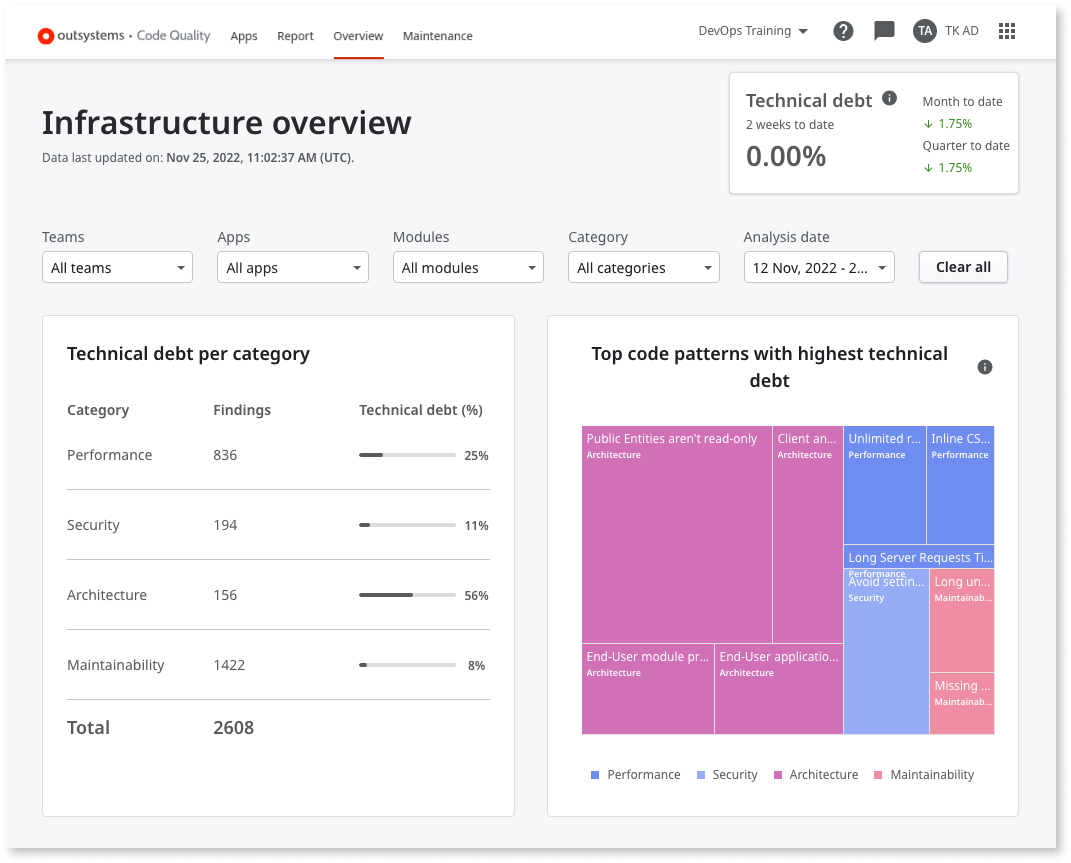The image size is (1071, 863).
Task: Click the Infrastructure overview heading
Action: (x=227, y=123)
